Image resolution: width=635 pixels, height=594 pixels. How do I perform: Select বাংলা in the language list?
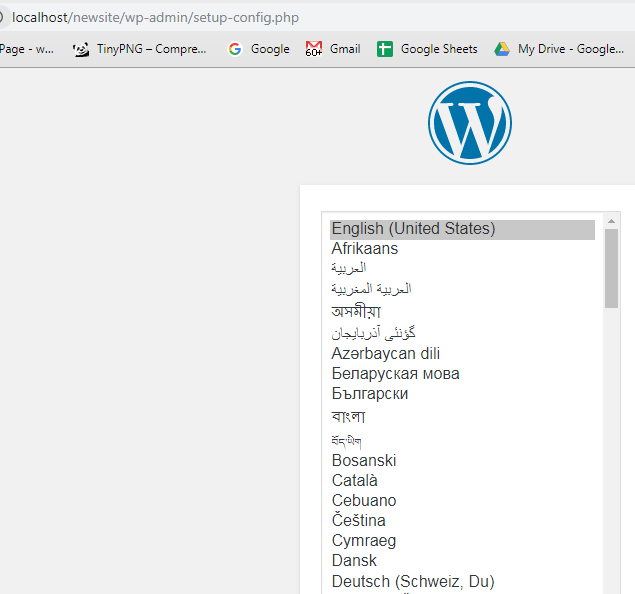[462, 416]
